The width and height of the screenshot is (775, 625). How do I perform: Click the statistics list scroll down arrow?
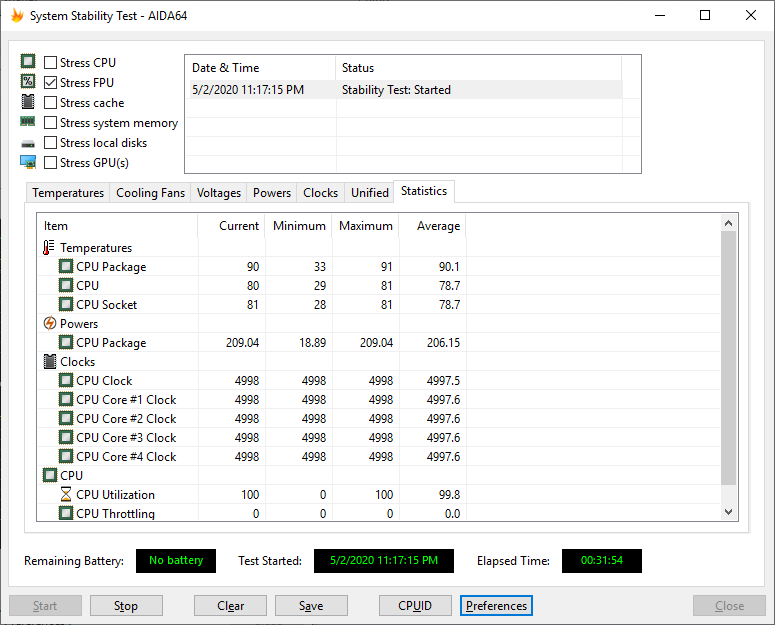tap(728, 512)
